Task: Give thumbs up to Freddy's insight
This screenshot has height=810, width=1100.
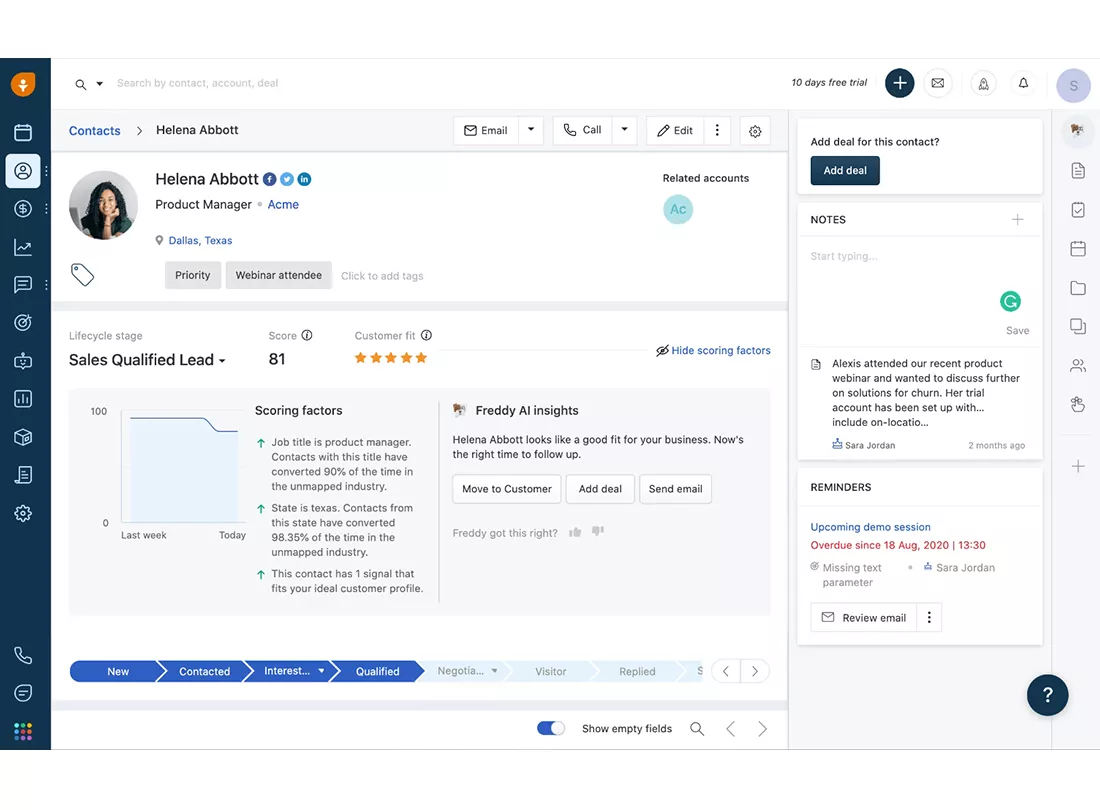Action: pos(575,532)
